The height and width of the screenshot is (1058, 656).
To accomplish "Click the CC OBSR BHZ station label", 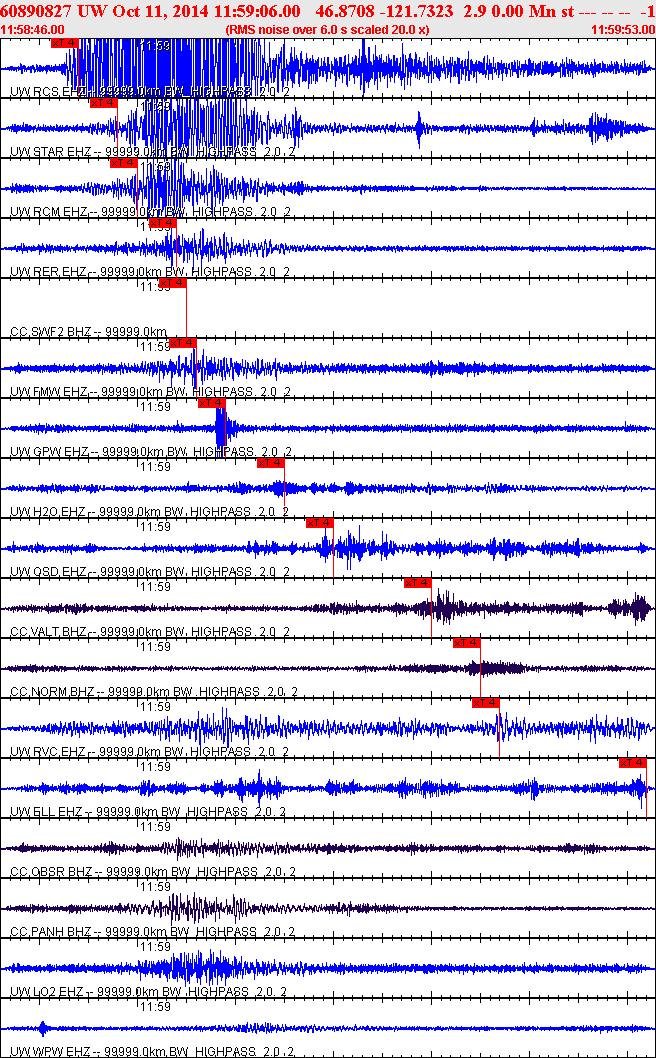I will (x=51, y=872).
